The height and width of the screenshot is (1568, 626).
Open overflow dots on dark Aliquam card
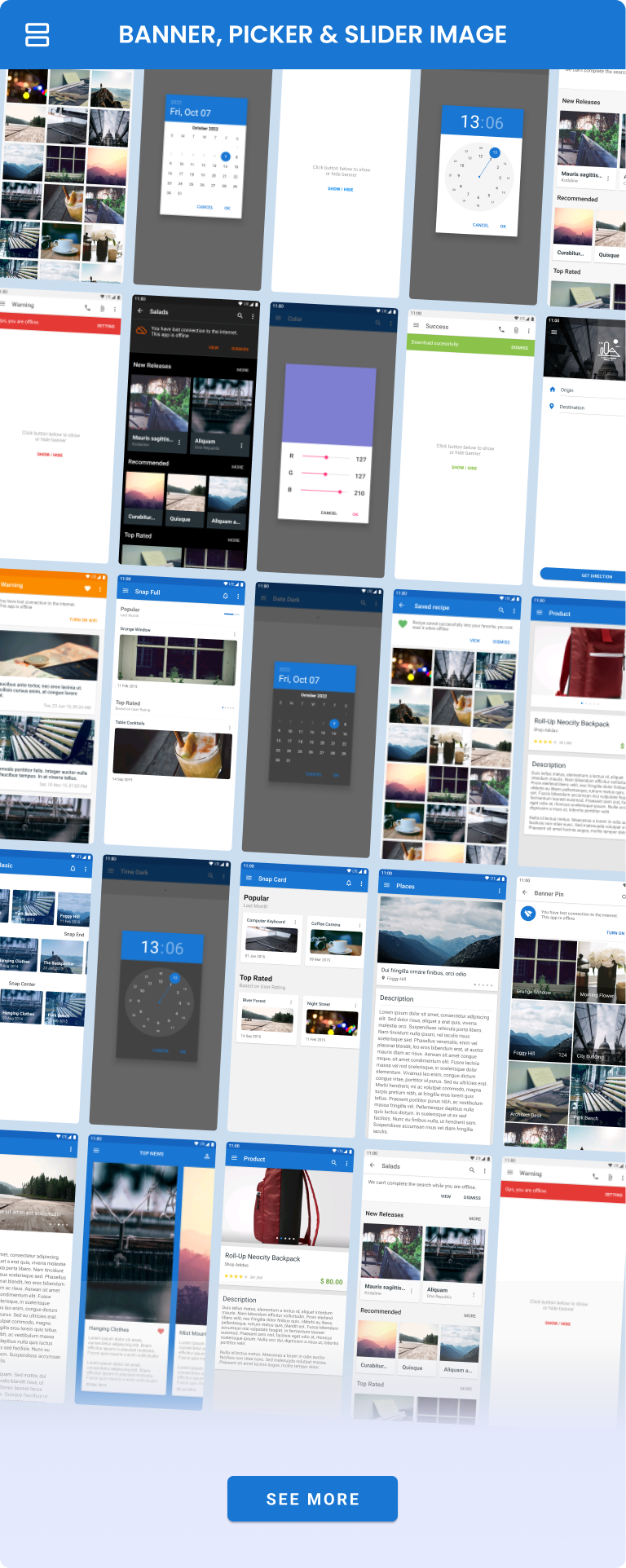pyautogui.click(x=241, y=446)
